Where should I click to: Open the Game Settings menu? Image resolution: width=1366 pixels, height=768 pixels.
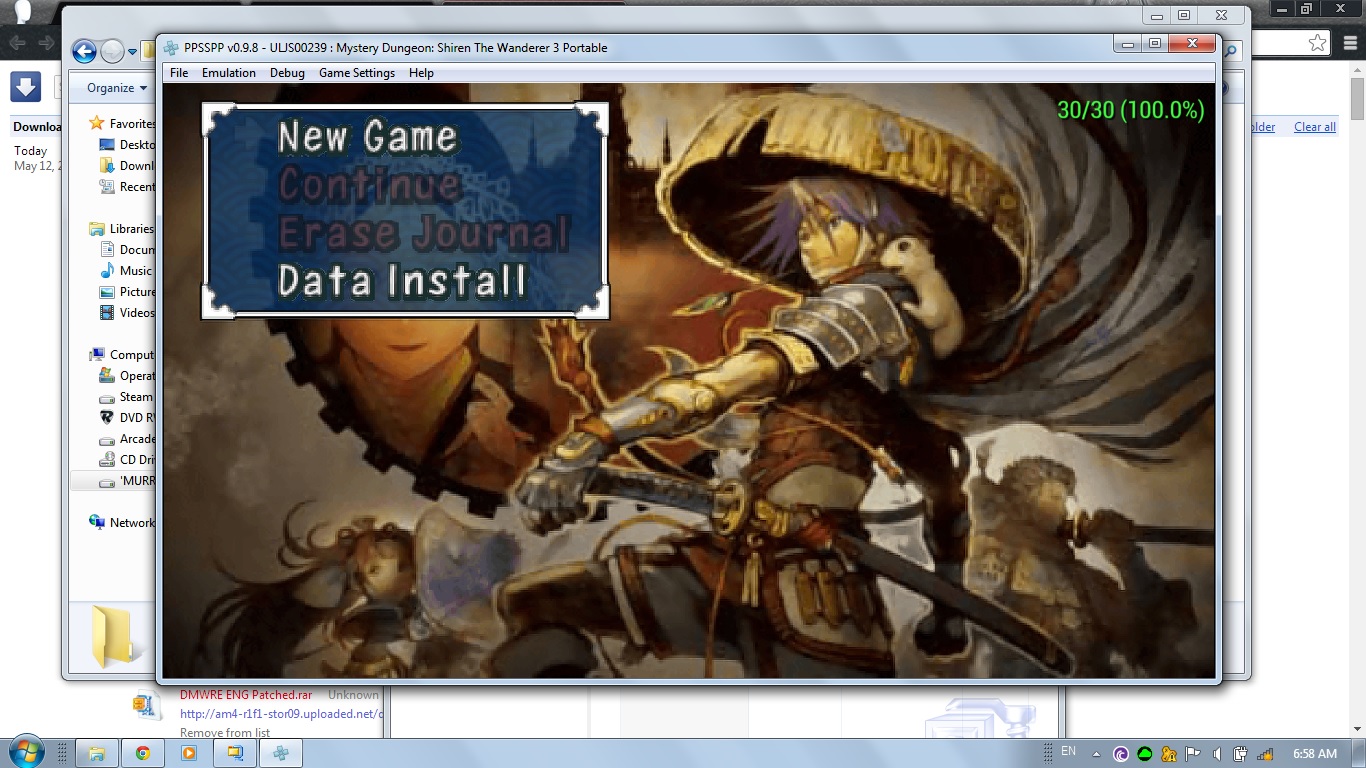click(x=357, y=73)
